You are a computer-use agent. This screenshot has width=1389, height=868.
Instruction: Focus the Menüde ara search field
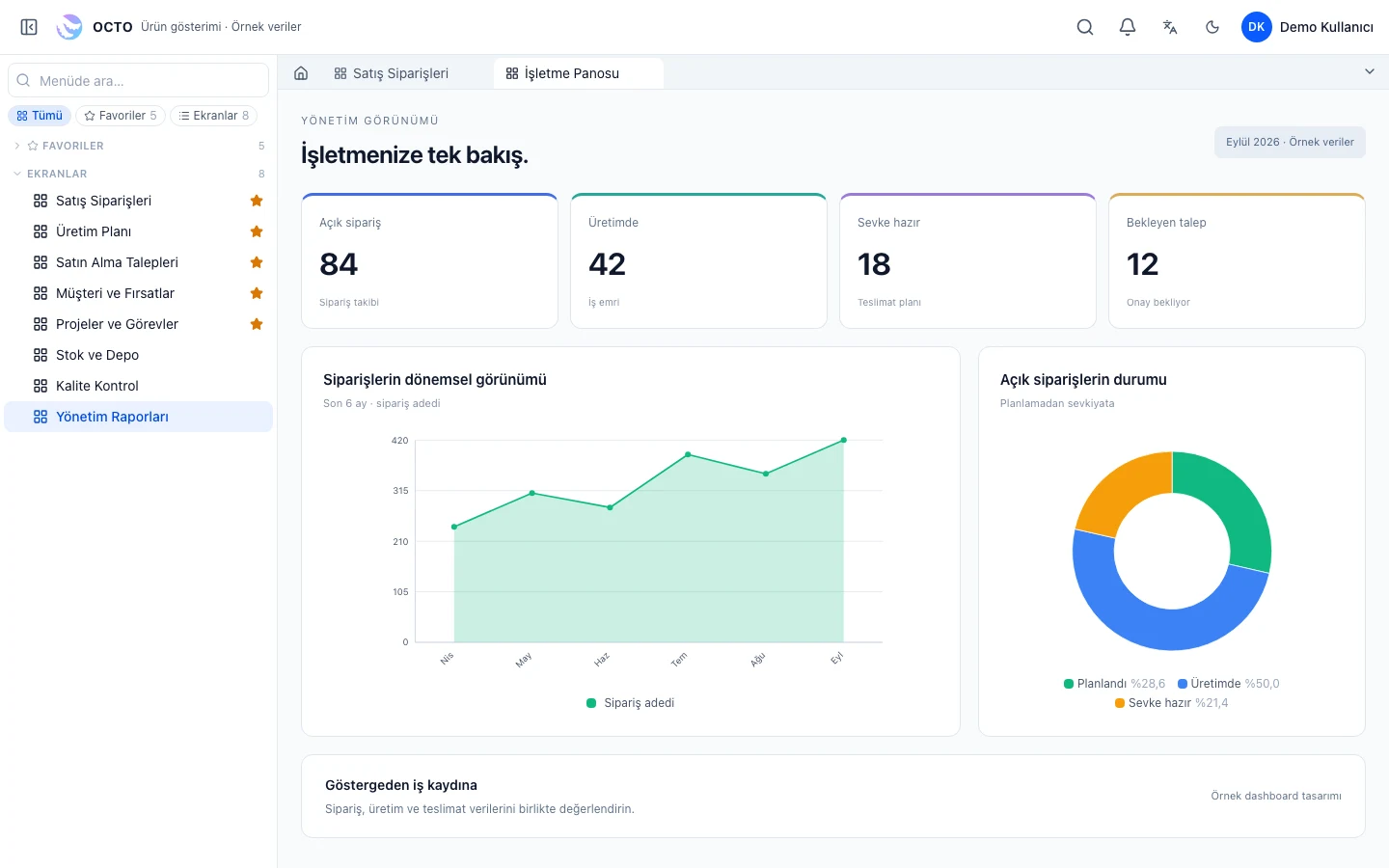(x=138, y=80)
